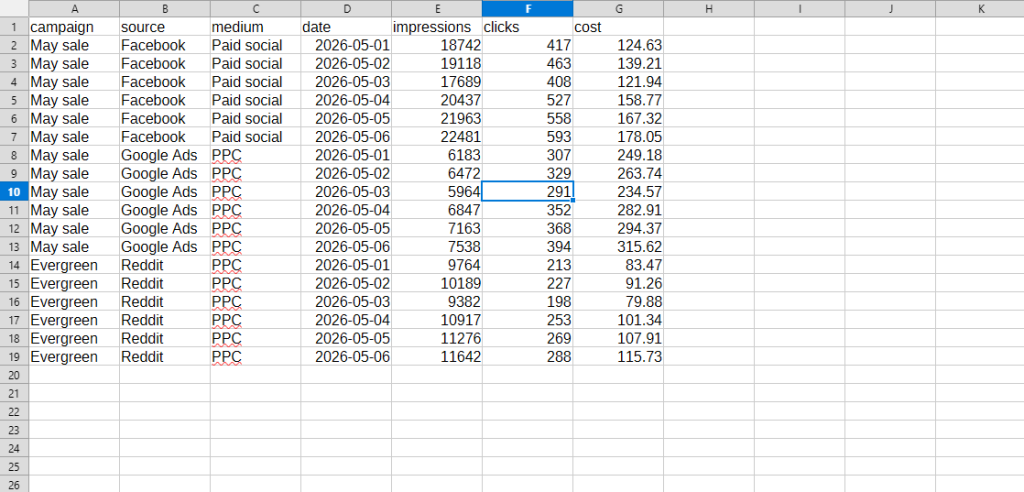Image resolution: width=1024 pixels, height=492 pixels.
Task: Select column header J
Action: pyautogui.click(x=890, y=8)
